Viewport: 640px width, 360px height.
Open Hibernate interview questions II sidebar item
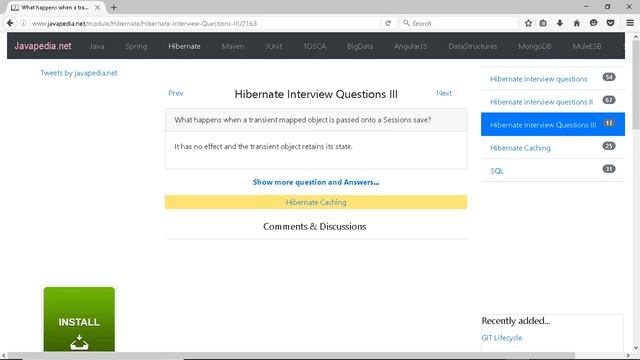tap(552, 102)
